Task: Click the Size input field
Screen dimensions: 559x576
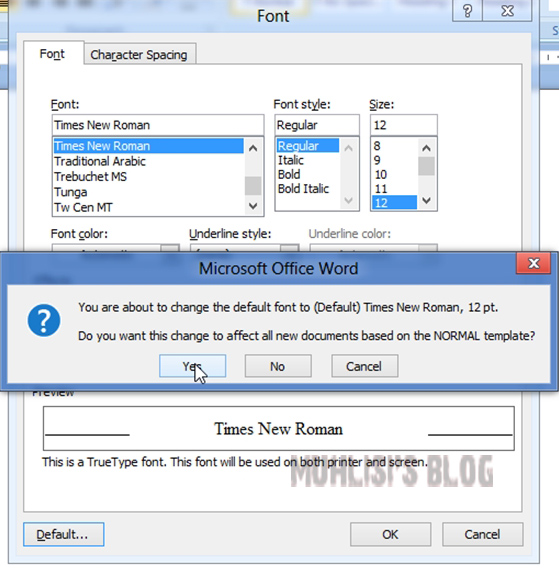Action: coord(404,125)
